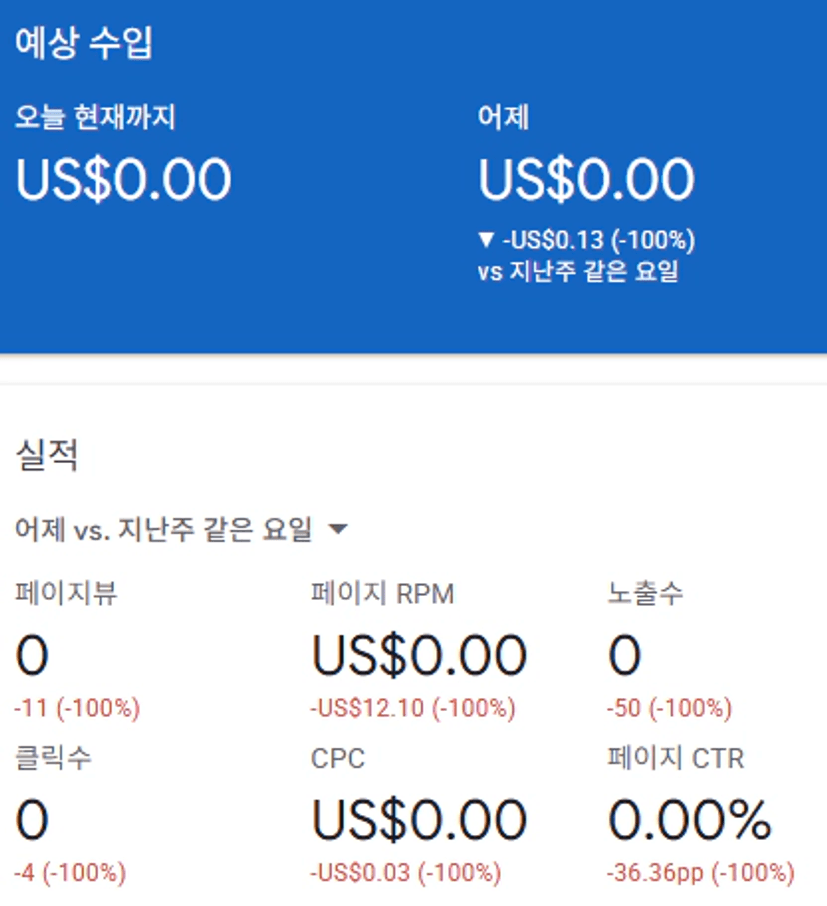Click the dropdown arrow beside 요일
This screenshot has height=906, width=827.
338,529
